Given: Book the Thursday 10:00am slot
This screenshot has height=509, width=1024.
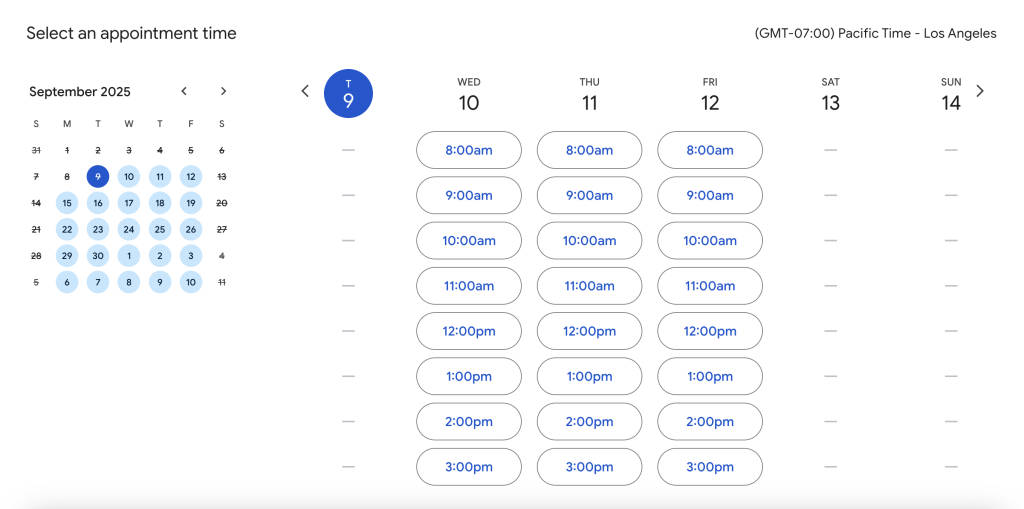Looking at the screenshot, I should coord(589,241).
